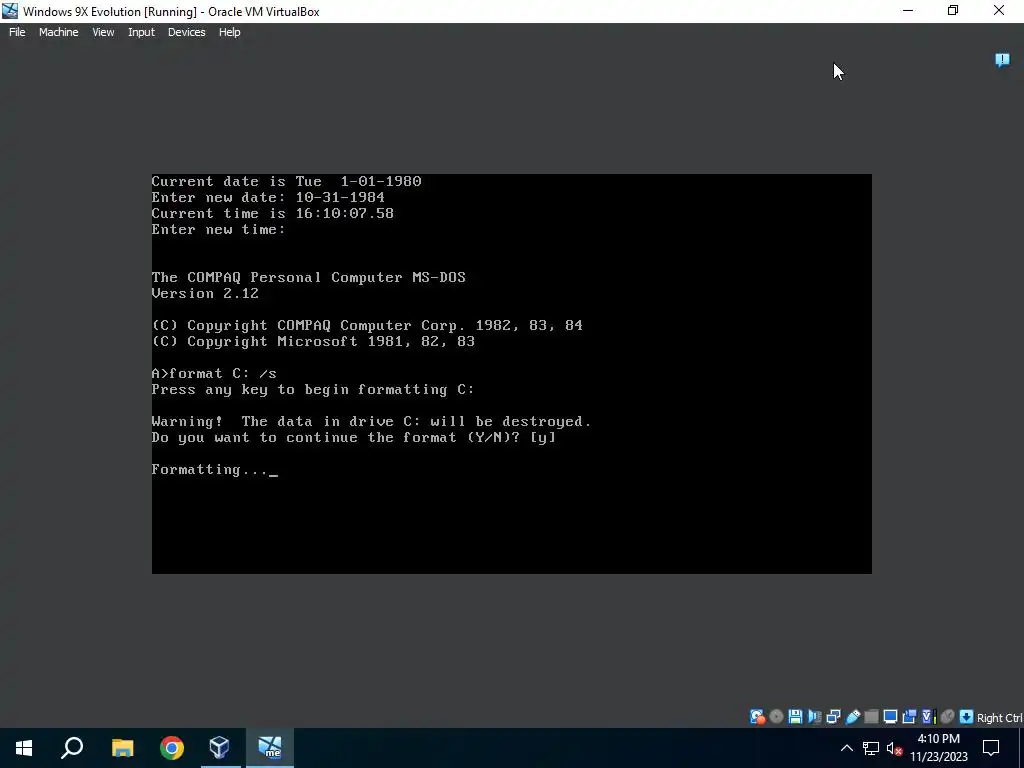Click the virtualization features (V) status icon
This screenshot has width=1024, height=768.
pos(928,717)
